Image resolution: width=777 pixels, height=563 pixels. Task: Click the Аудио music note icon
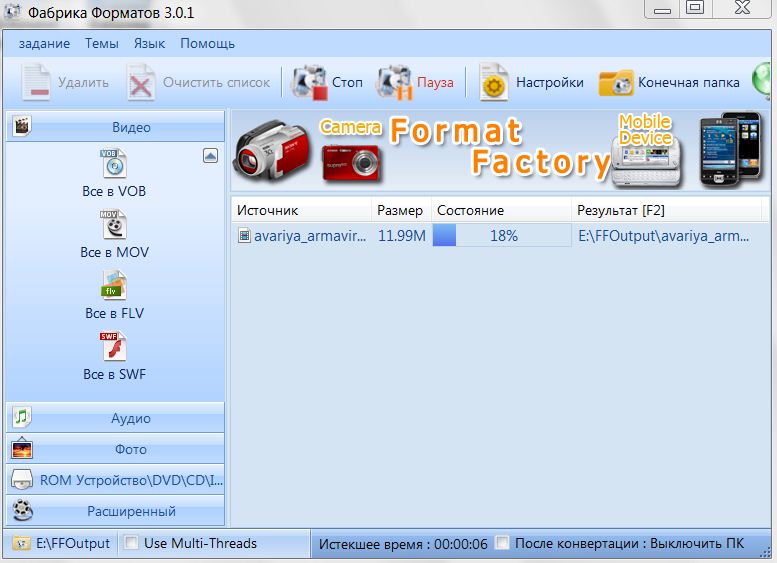pyautogui.click(x=21, y=417)
